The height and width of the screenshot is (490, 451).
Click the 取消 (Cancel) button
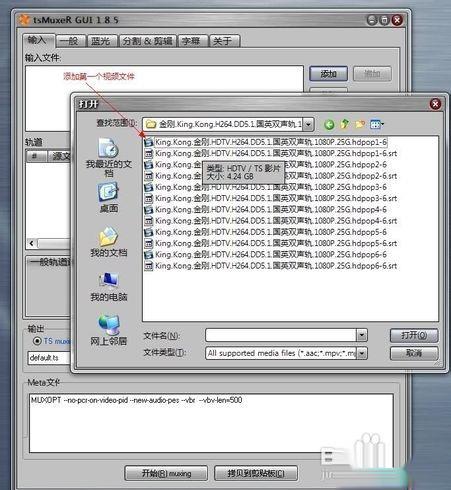click(x=414, y=353)
